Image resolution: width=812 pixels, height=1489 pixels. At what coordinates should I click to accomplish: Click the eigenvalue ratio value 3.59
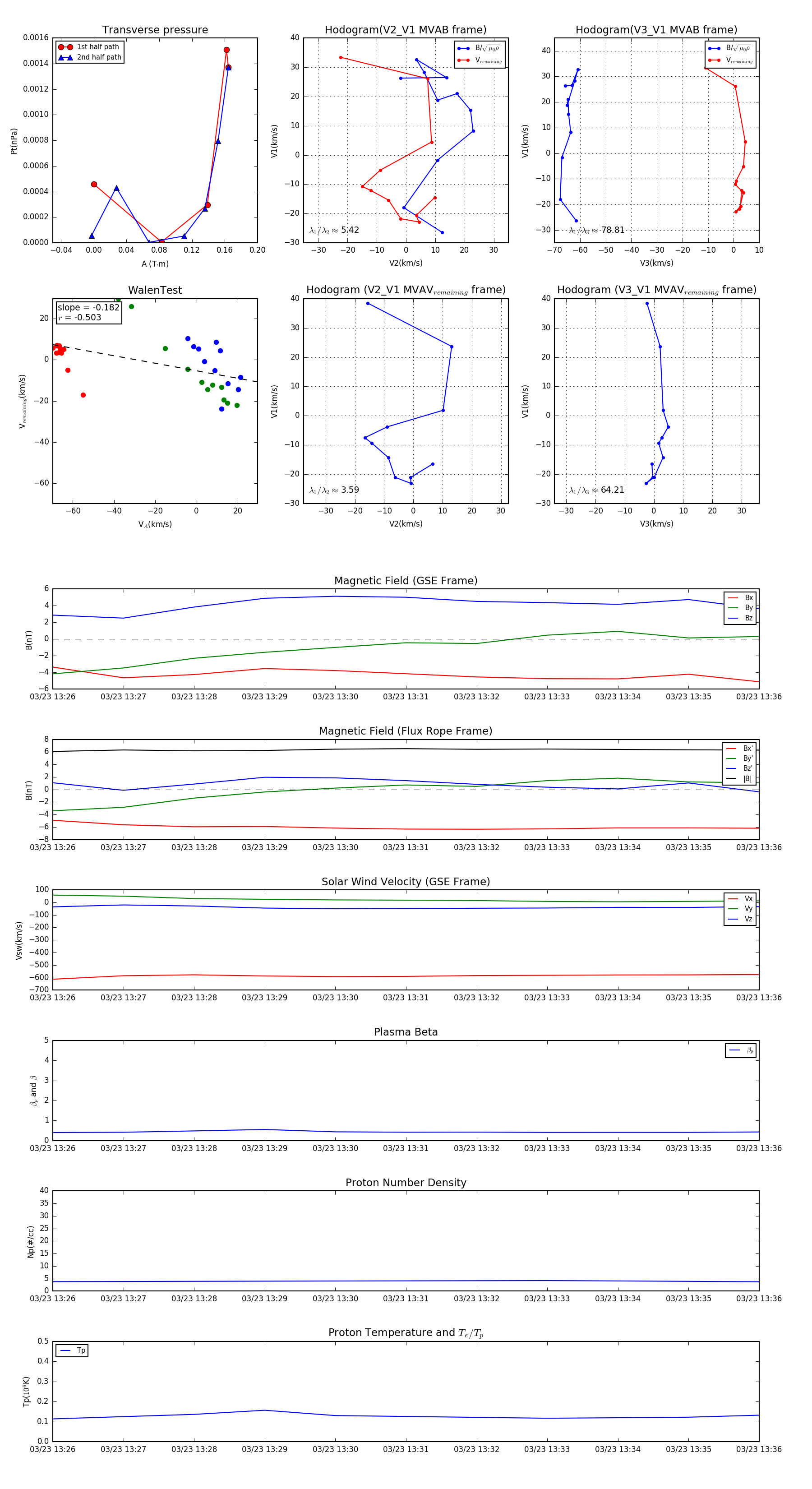pyautogui.click(x=350, y=490)
